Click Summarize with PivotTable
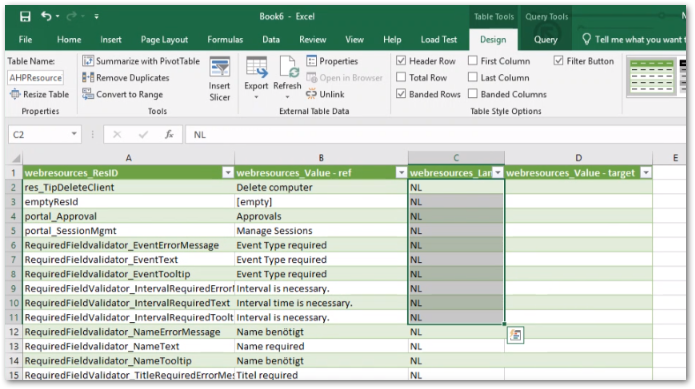Viewport: 695px width, 389px height. click(x=141, y=61)
